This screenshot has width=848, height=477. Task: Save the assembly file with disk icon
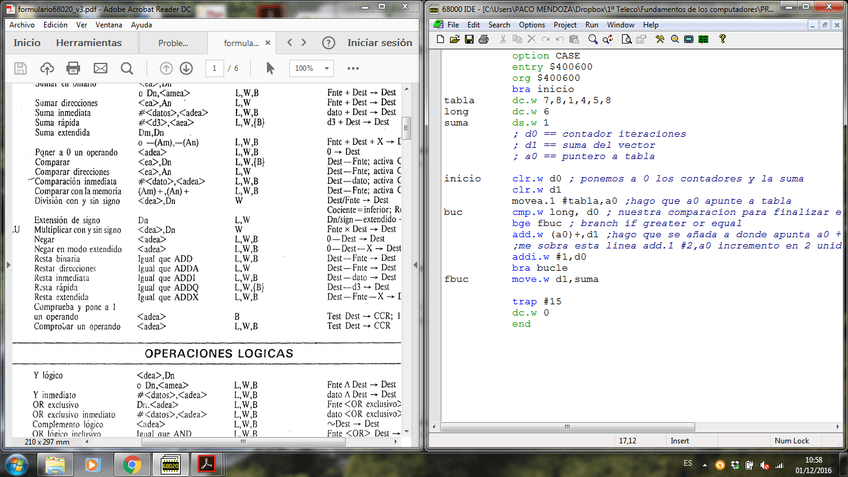(x=470, y=39)
